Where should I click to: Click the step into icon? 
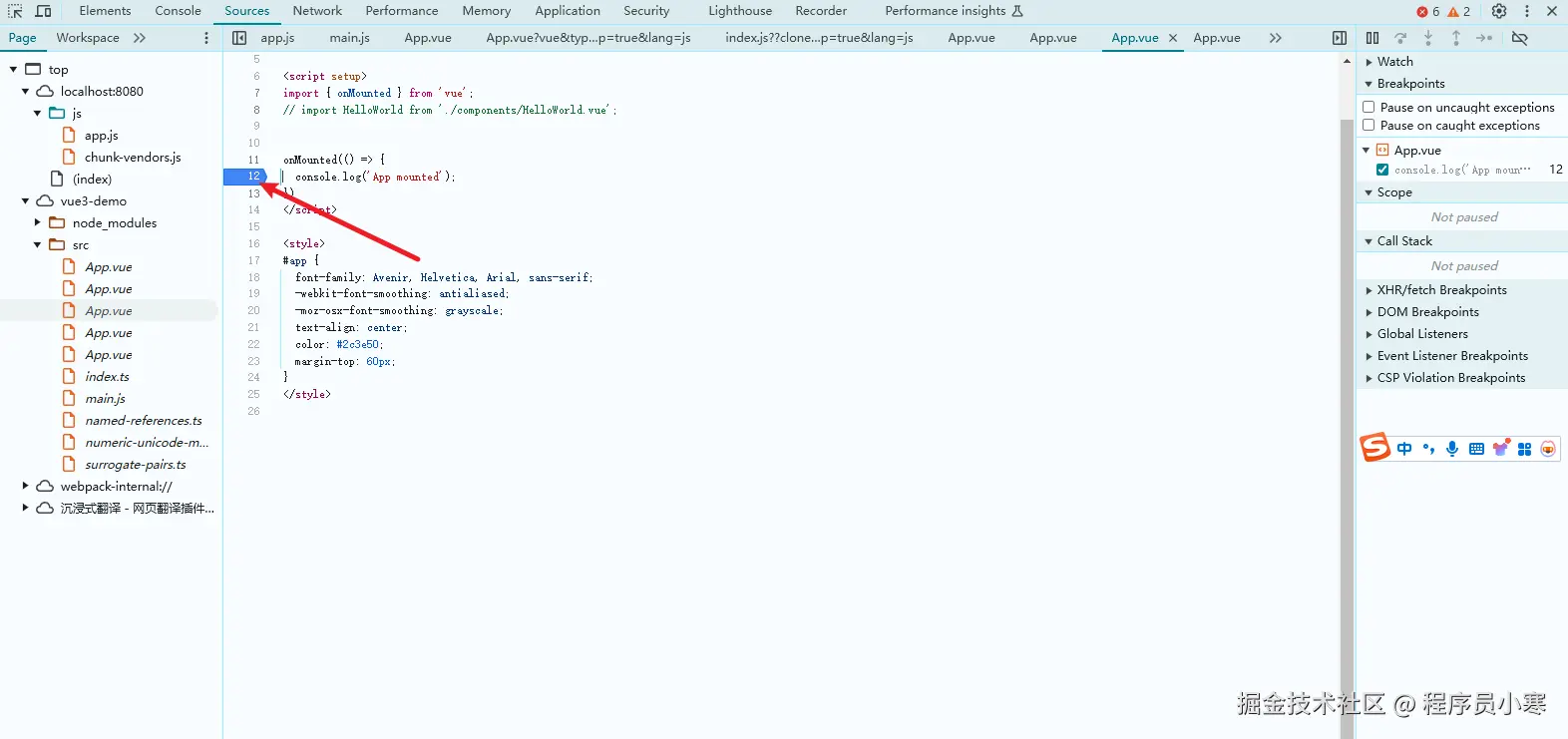point(1428,38)
